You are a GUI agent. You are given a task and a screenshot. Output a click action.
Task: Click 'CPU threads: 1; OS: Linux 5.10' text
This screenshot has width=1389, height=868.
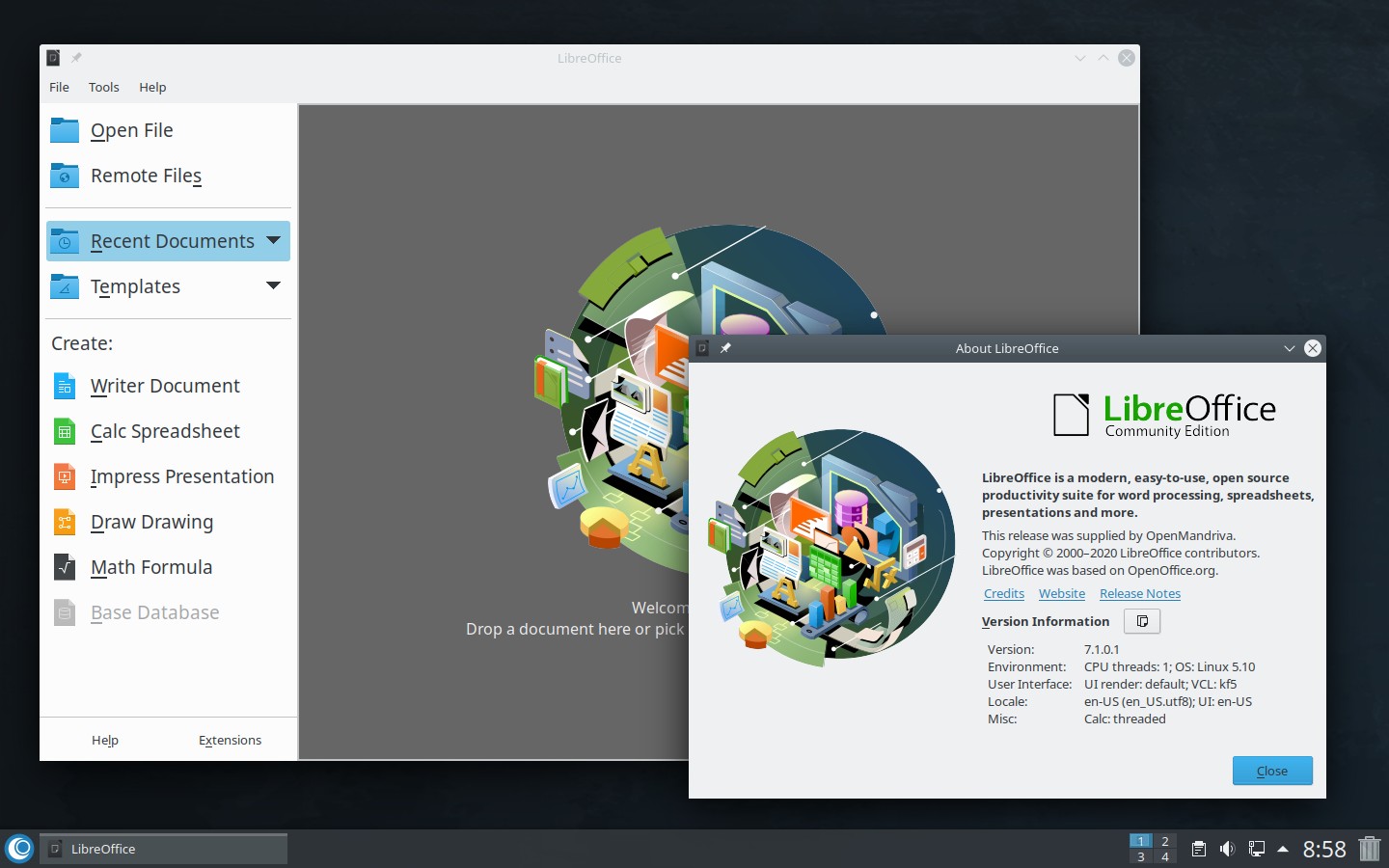(1170, 667)
